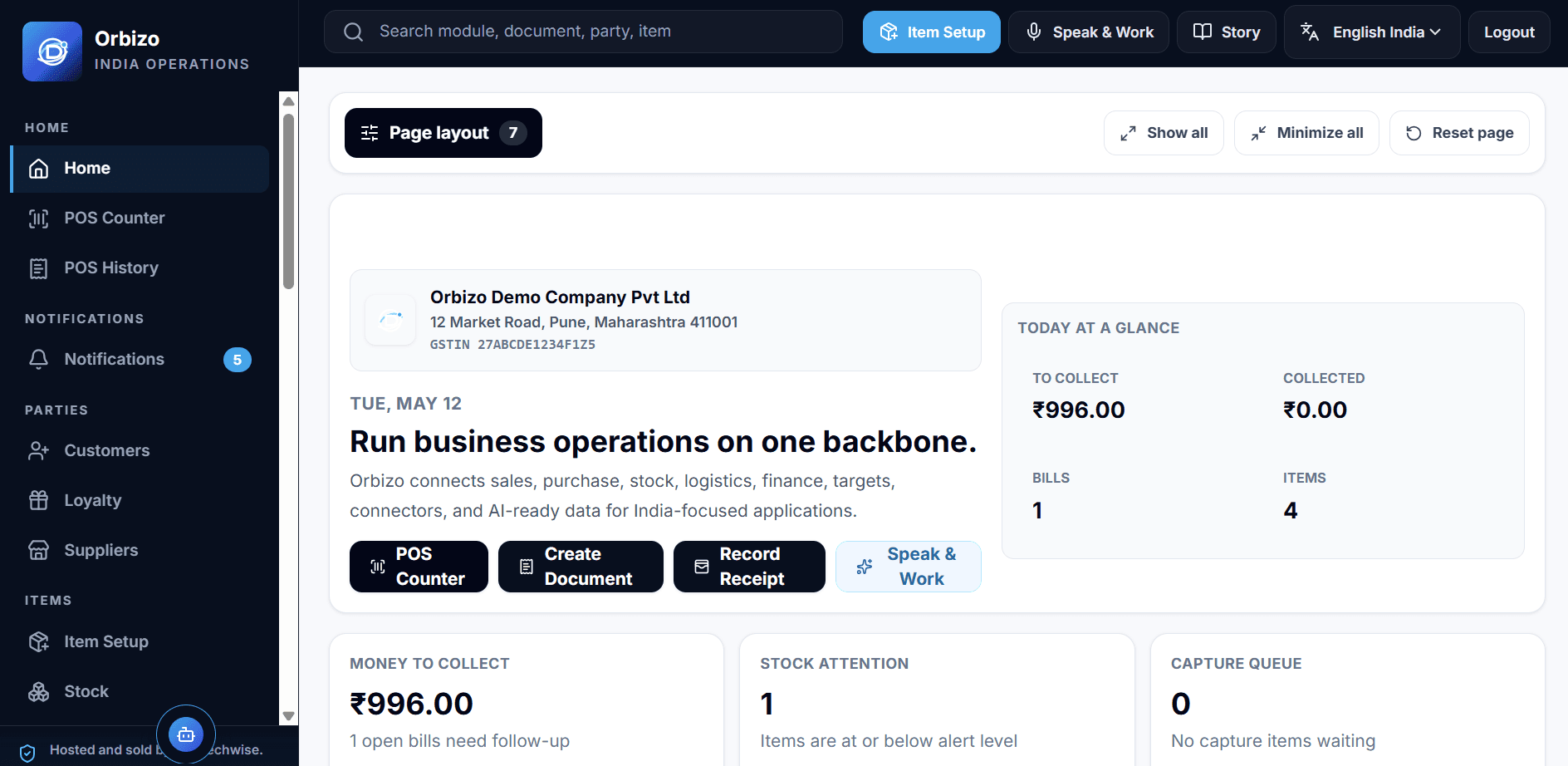Click the Loyalty gift icon
Screen dimensions: 1568x766
[39, 500]
